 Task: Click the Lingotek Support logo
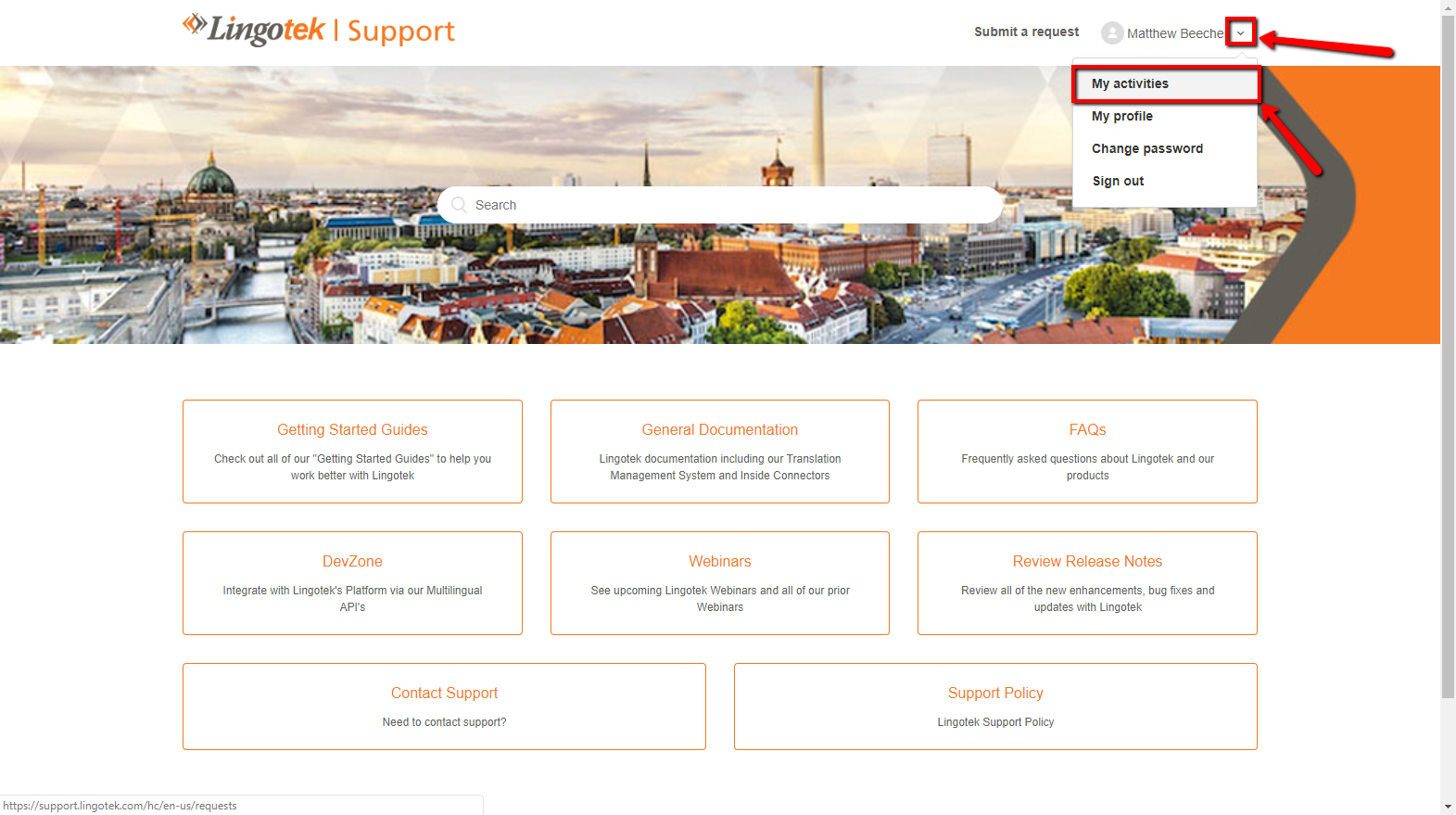[319, 30]
